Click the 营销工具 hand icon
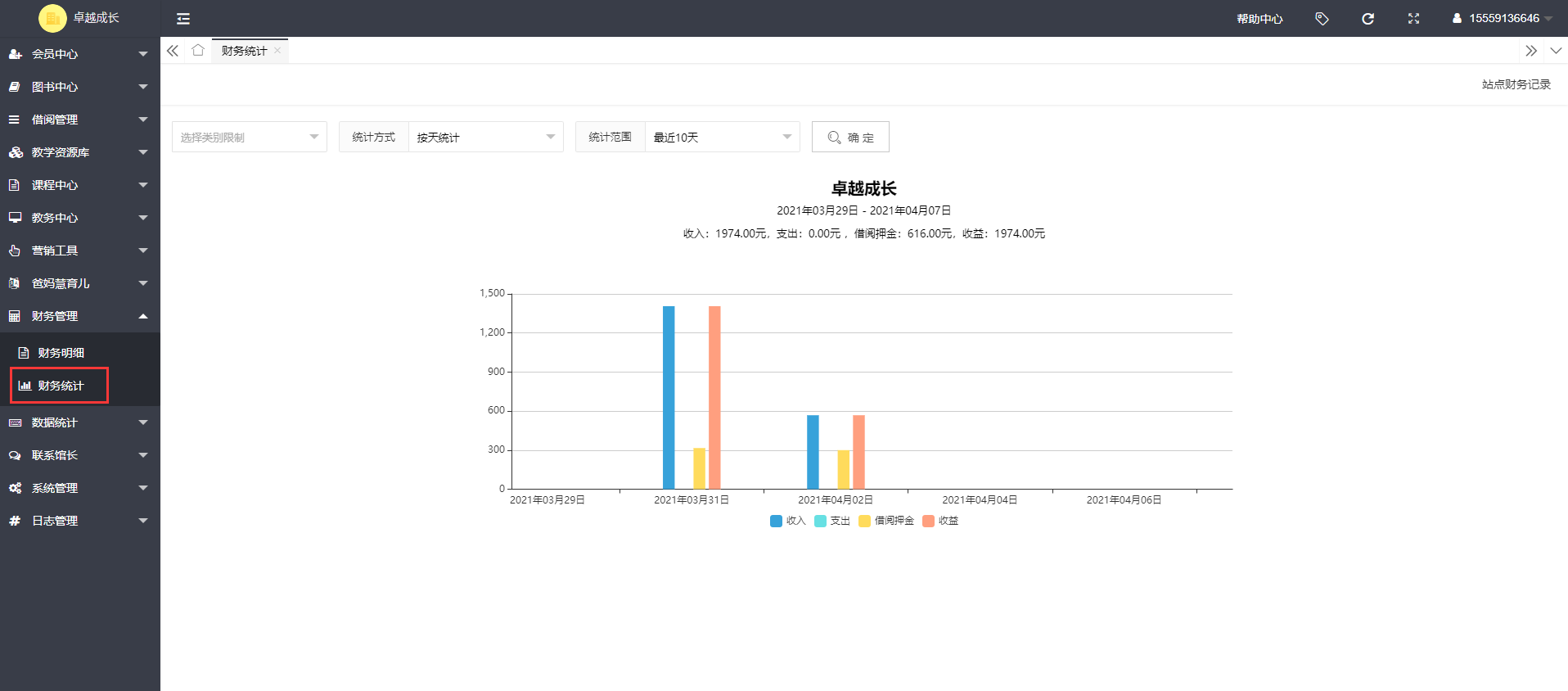1568x691 pixels. (x=15, y=251)
